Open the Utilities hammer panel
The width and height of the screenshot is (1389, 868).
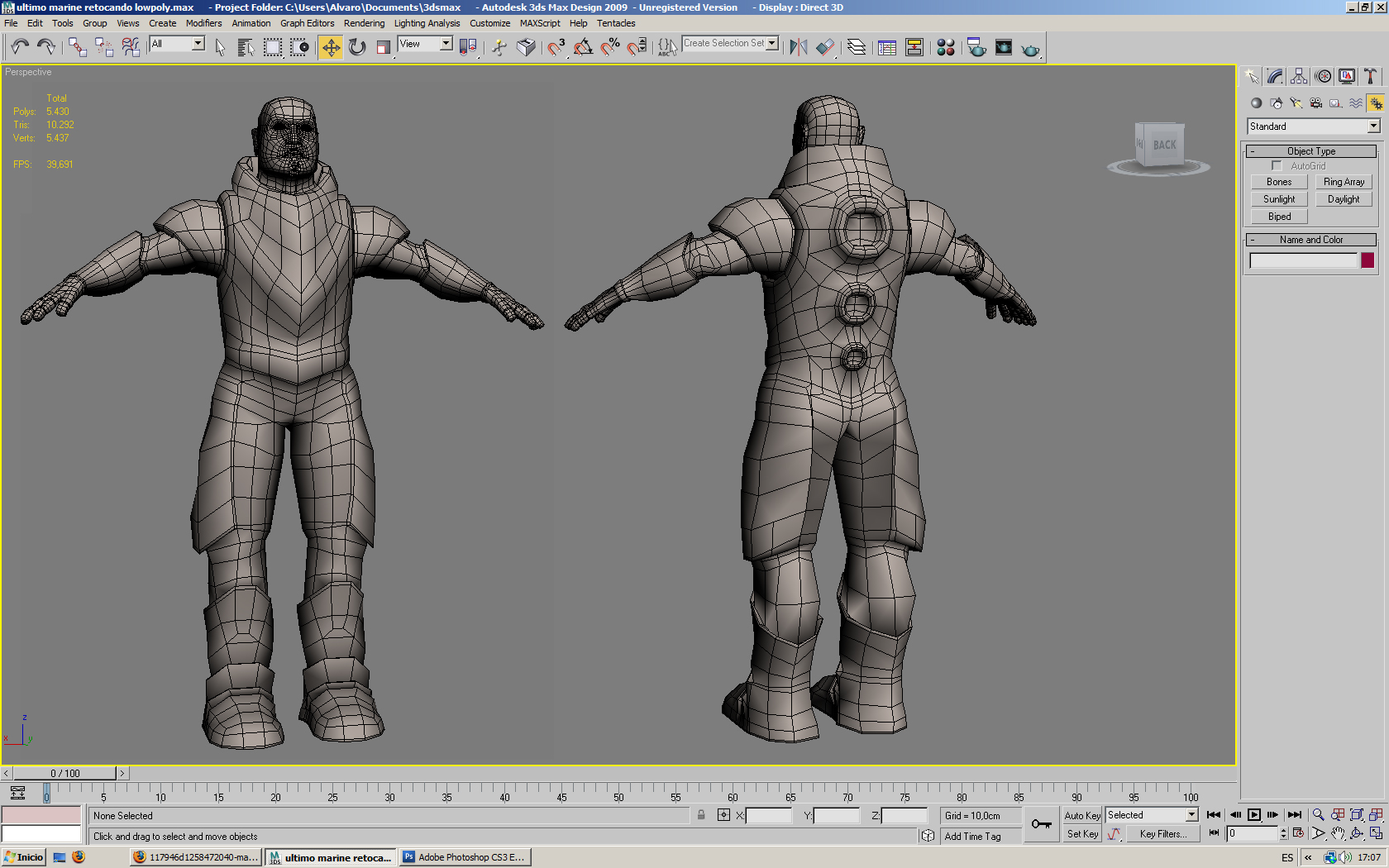1371,77
